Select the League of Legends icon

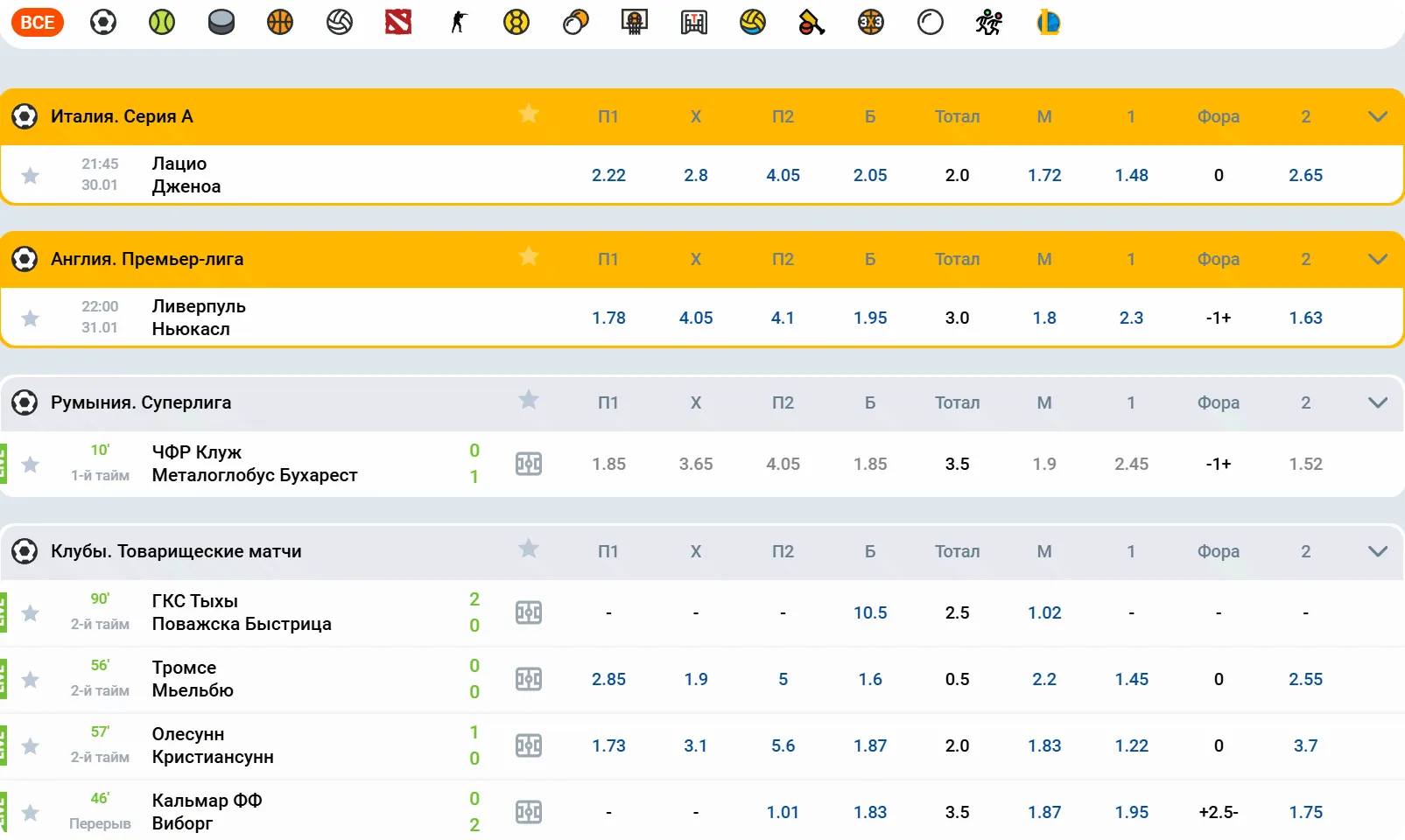click(x=1048, y=22)
